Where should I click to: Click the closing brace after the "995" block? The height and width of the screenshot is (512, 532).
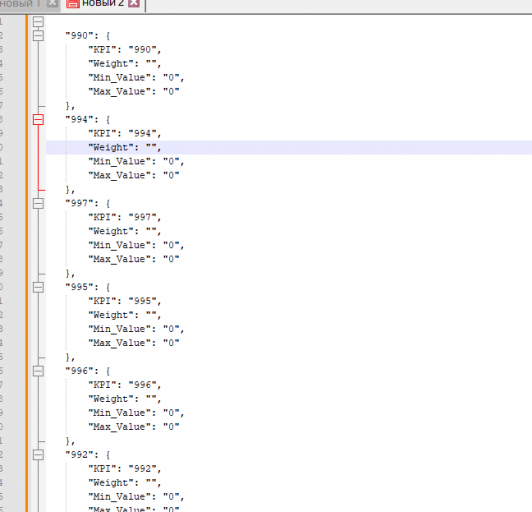coord(70,357)
